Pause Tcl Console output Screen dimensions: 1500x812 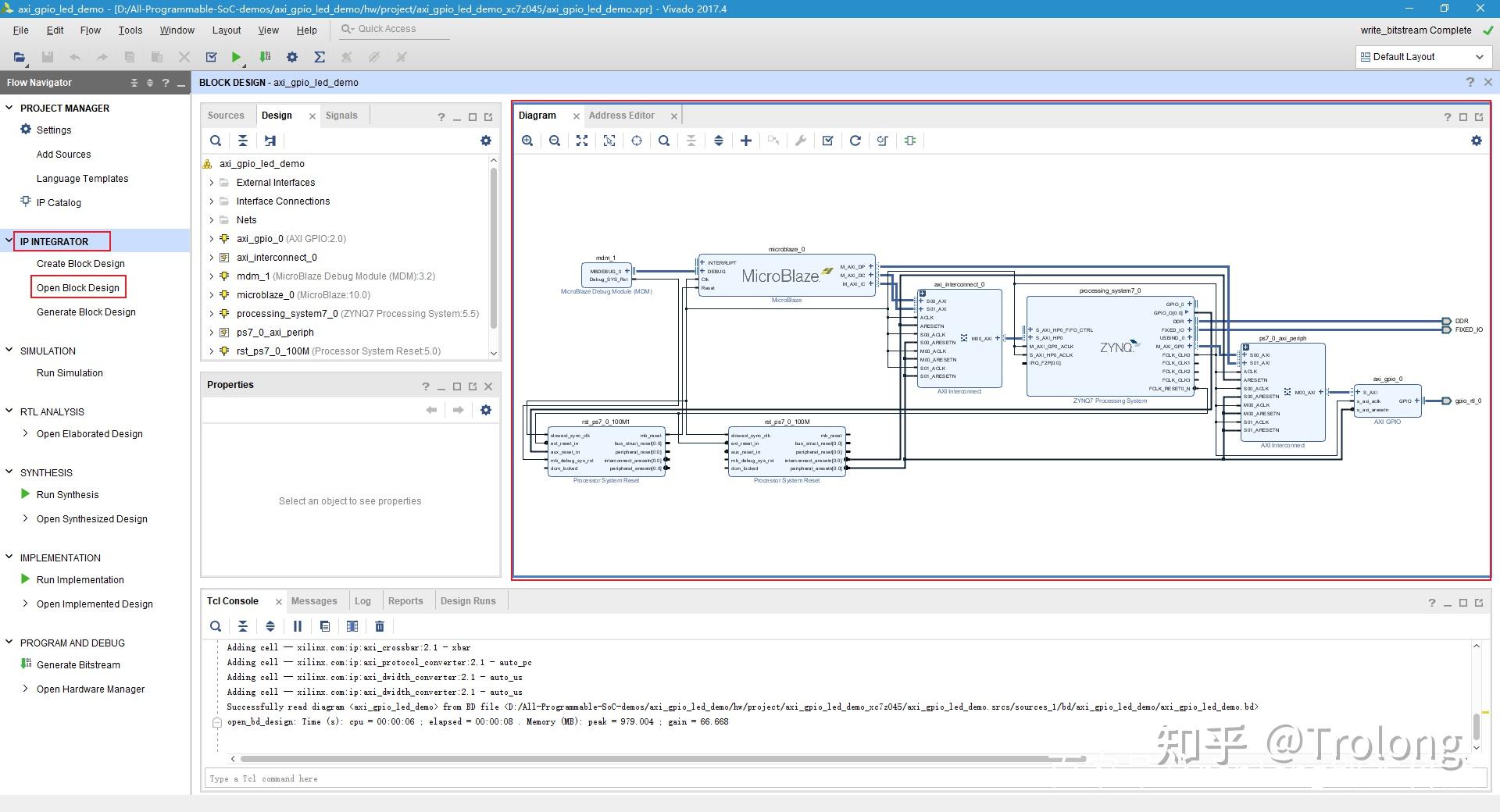point(298,626)
